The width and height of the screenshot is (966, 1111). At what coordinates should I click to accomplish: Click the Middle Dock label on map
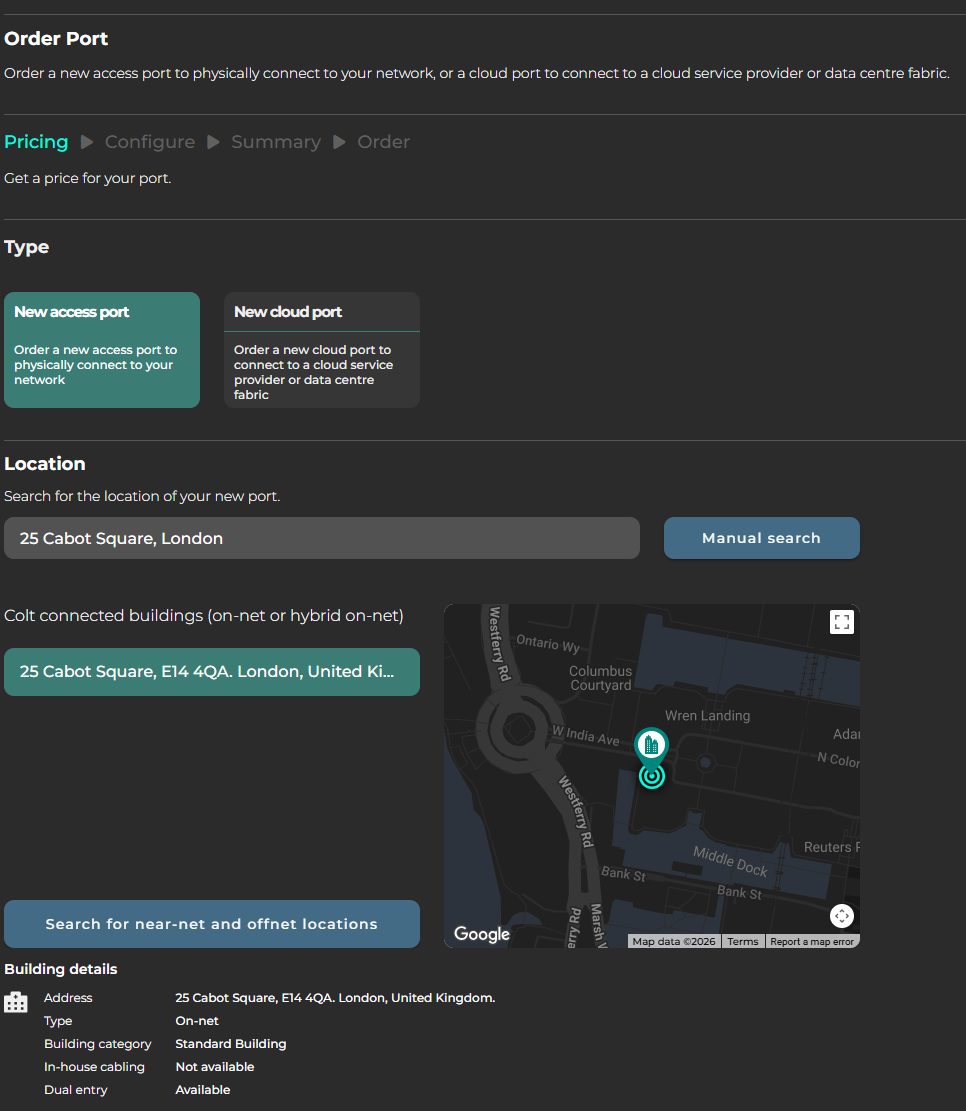(731, 862)
